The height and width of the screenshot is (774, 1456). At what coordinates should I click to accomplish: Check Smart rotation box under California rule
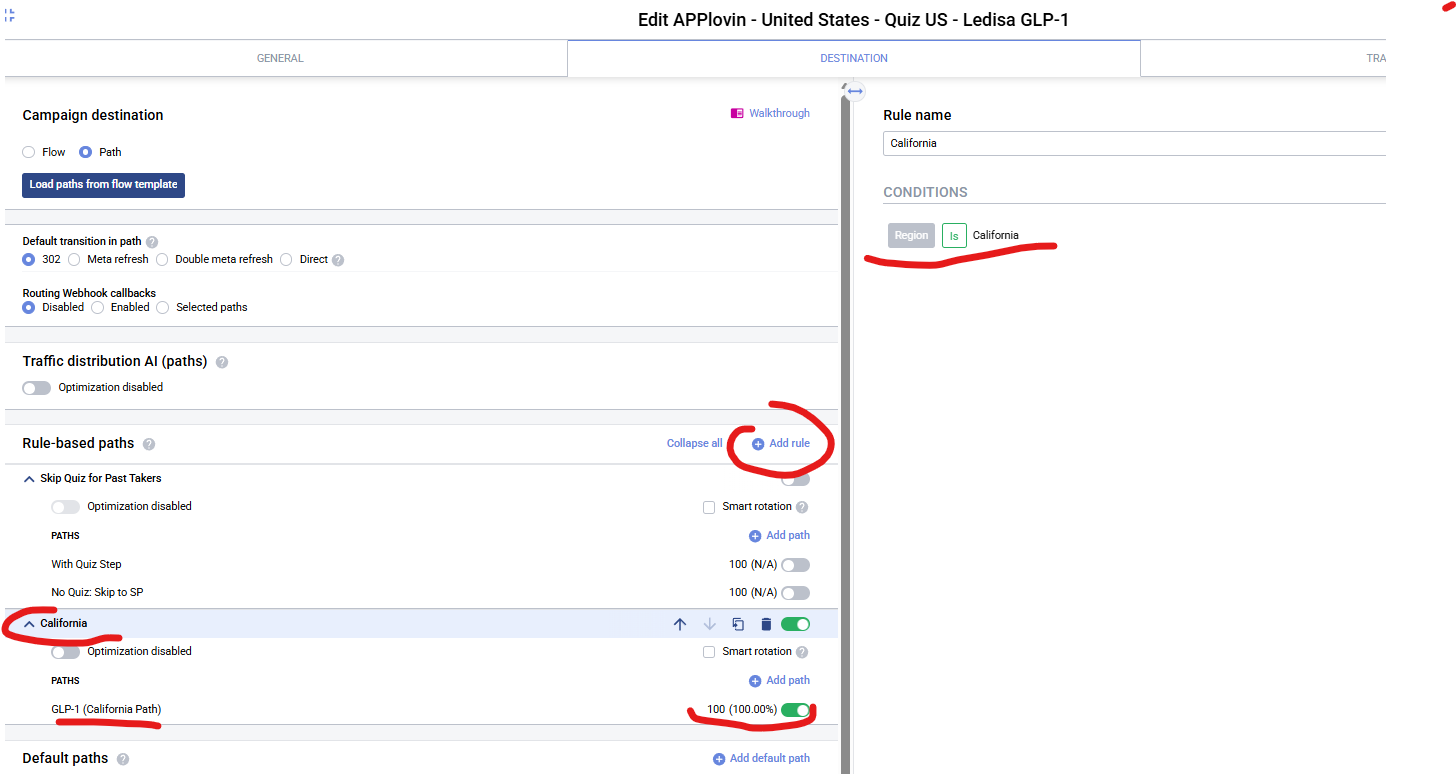pyautogui.click(x=709, y=652)
